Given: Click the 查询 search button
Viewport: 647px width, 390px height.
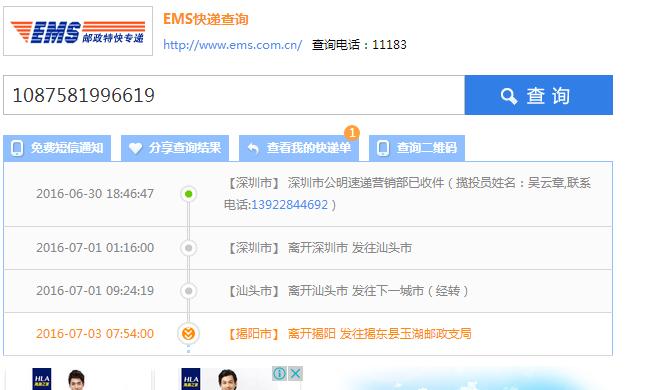Looking at the screenshot, I should click(538, 95).
